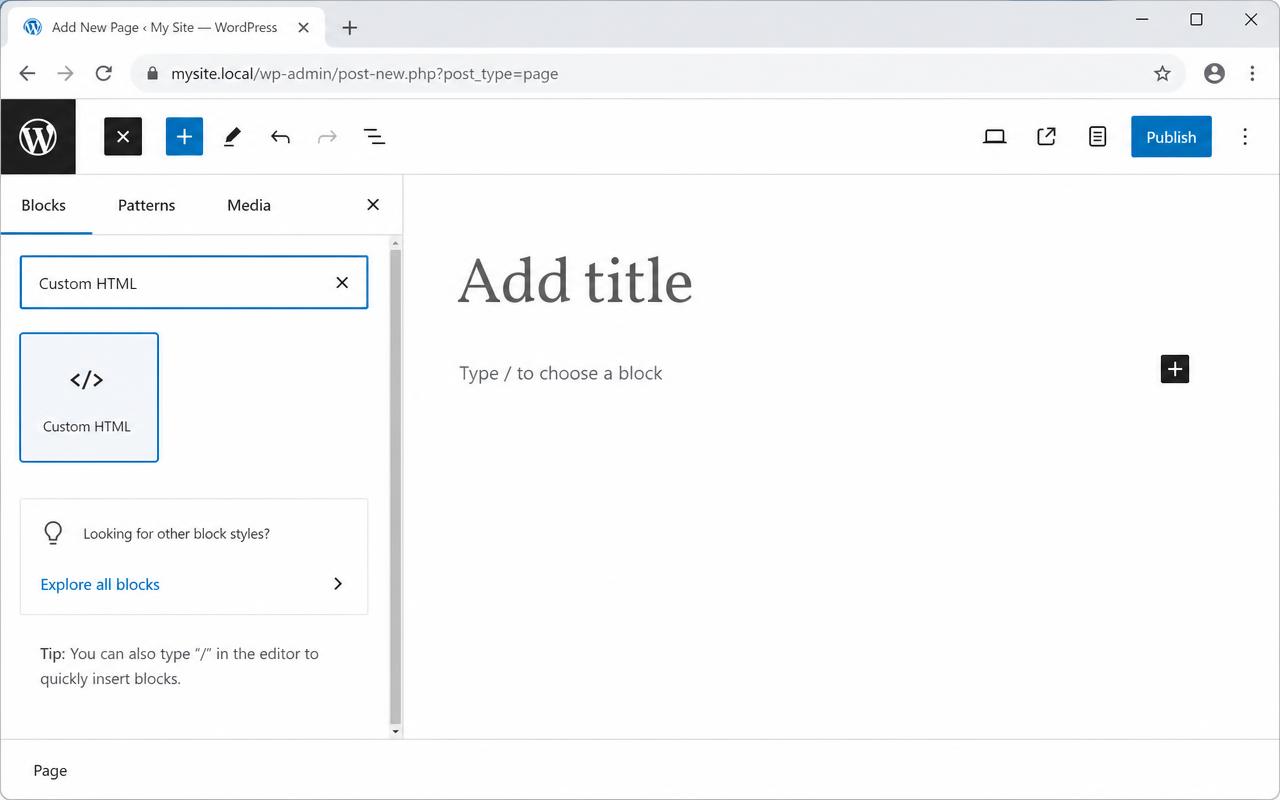Click the Page breadcrumb in the footer
This screenshot has width=1280, height=800.
pos(50,771)
